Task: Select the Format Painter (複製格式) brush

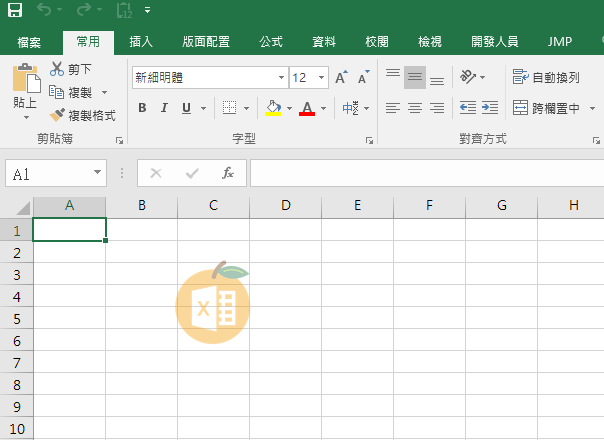Action: (57, 115)
